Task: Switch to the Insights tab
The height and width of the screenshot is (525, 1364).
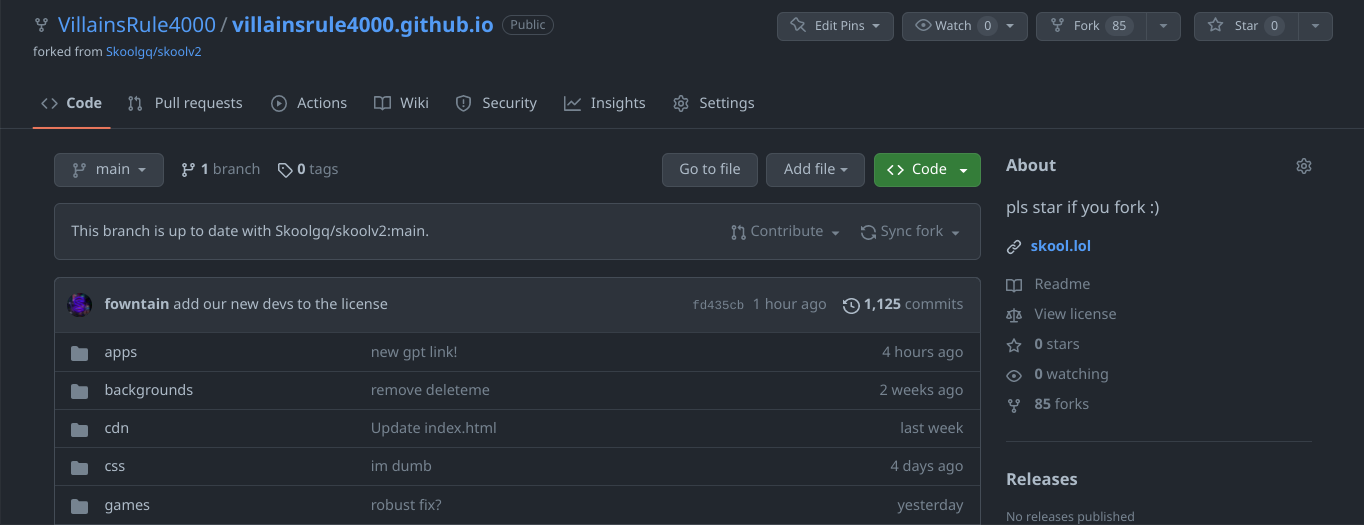Action: click(x=604, y=103)
